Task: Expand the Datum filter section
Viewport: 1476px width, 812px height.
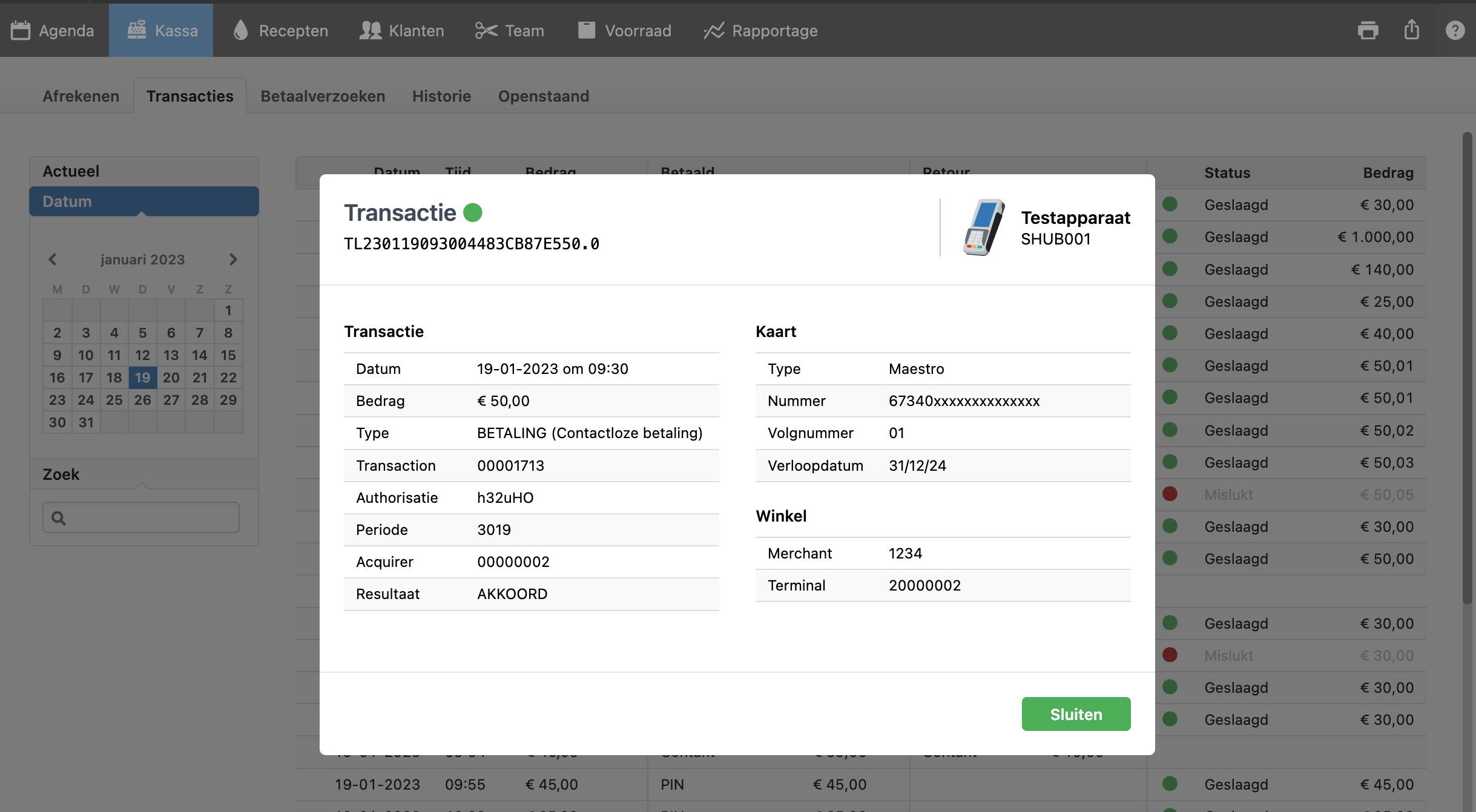Action: (x=144, y=201)
